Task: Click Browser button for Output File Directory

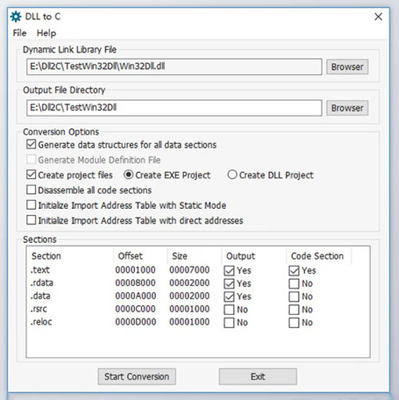Action: 347,108
